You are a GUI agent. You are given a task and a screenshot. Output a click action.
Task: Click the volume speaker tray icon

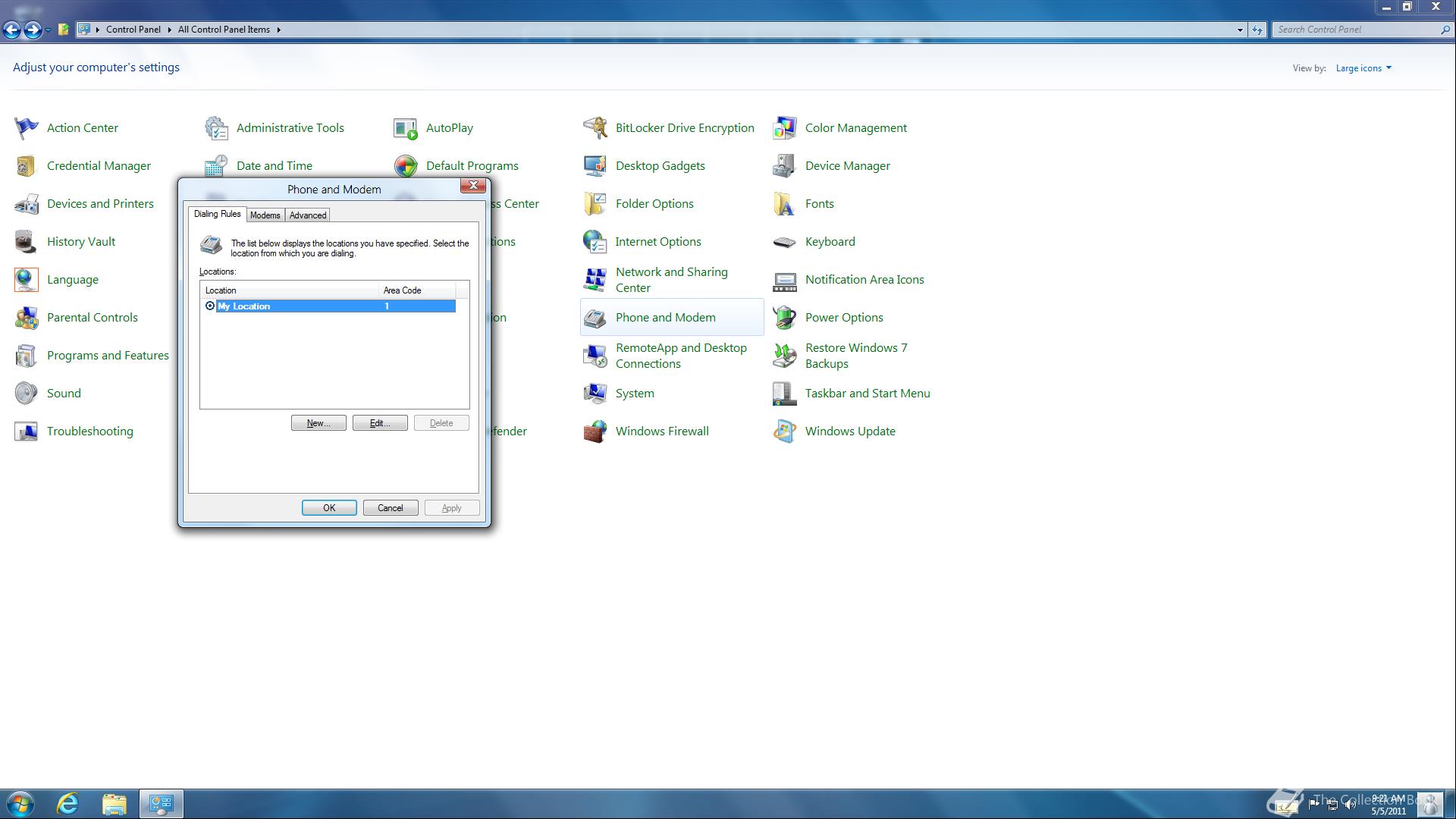1351,805
